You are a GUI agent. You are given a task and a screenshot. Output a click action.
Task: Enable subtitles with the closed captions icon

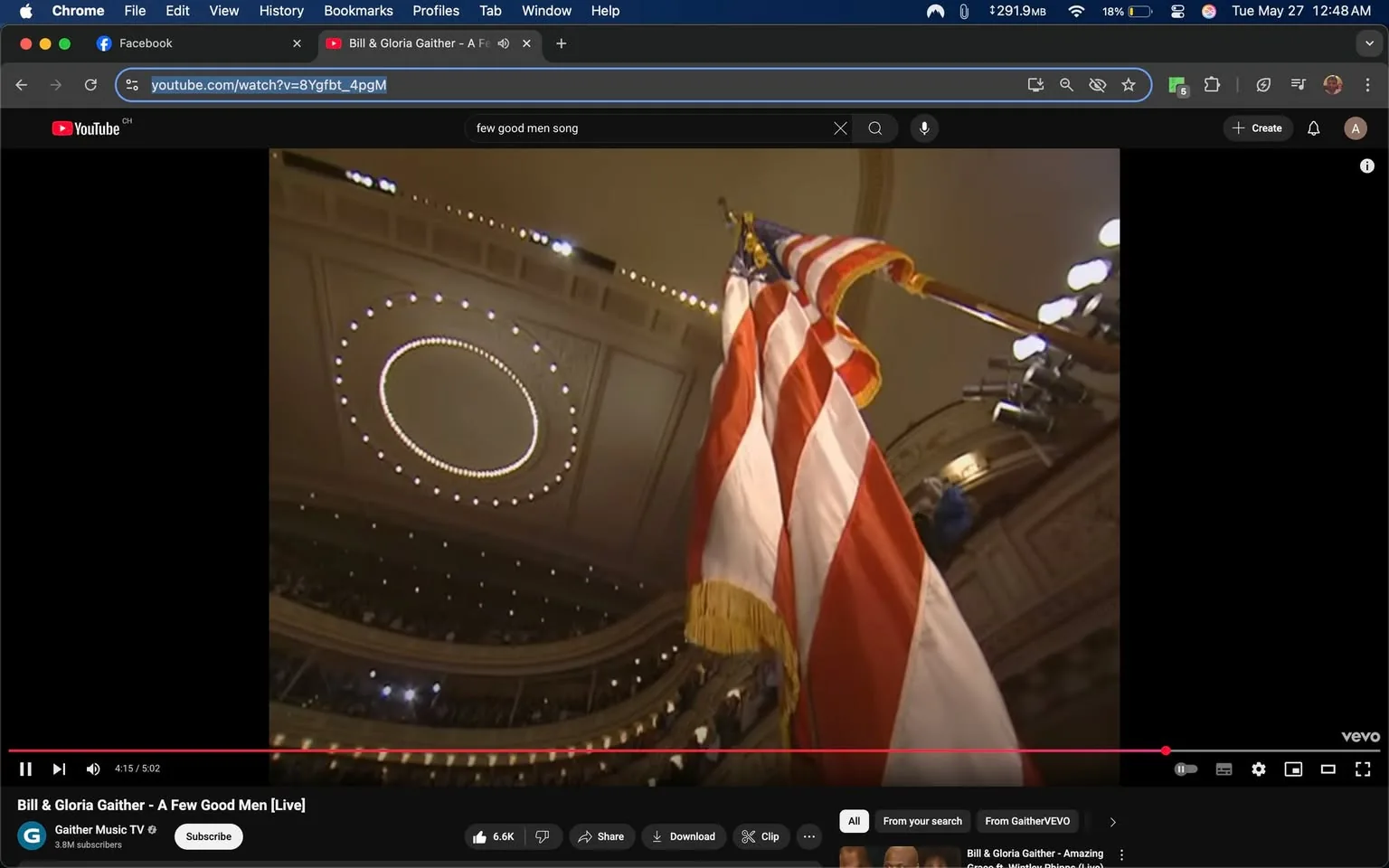click(x=1224, y=769)
